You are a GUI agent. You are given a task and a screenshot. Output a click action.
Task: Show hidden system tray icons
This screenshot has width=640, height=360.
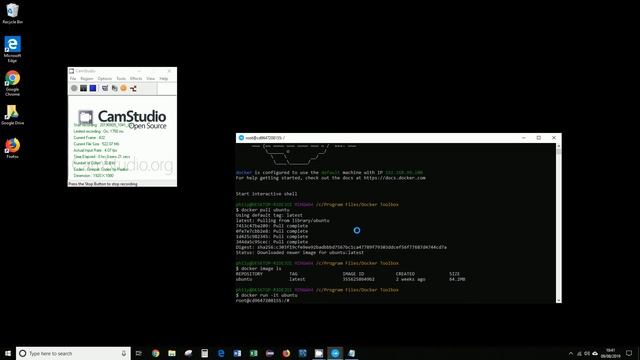(x=571, y=353)
